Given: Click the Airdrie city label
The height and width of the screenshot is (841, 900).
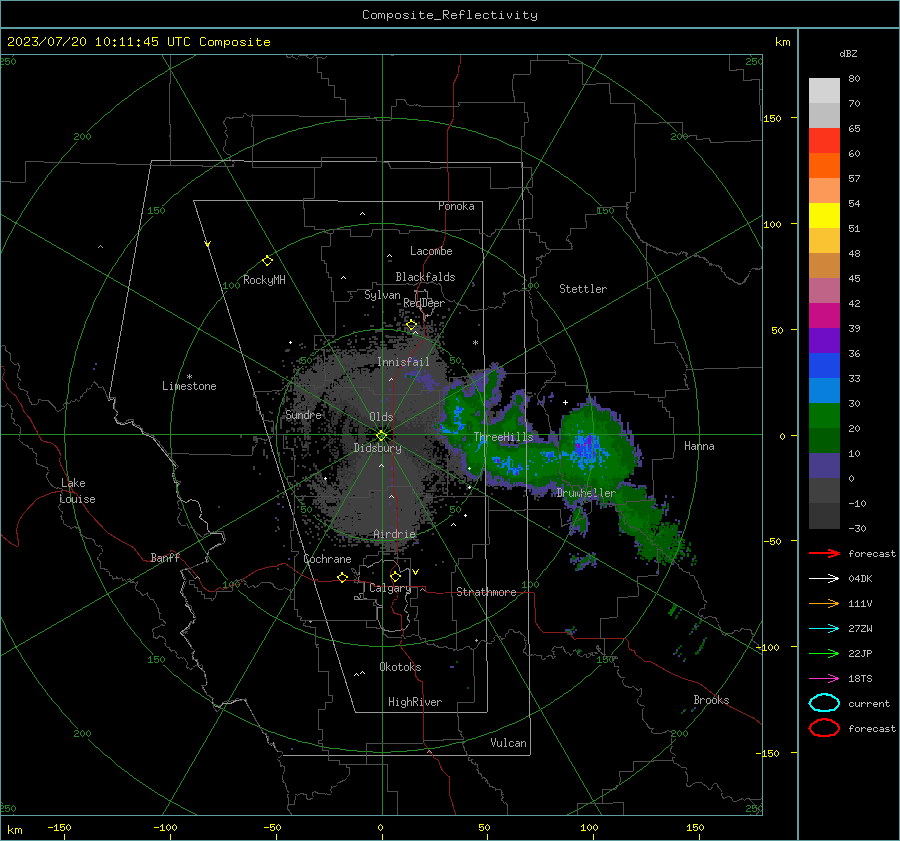Looking at the screenshot, I should click(394, 534).
